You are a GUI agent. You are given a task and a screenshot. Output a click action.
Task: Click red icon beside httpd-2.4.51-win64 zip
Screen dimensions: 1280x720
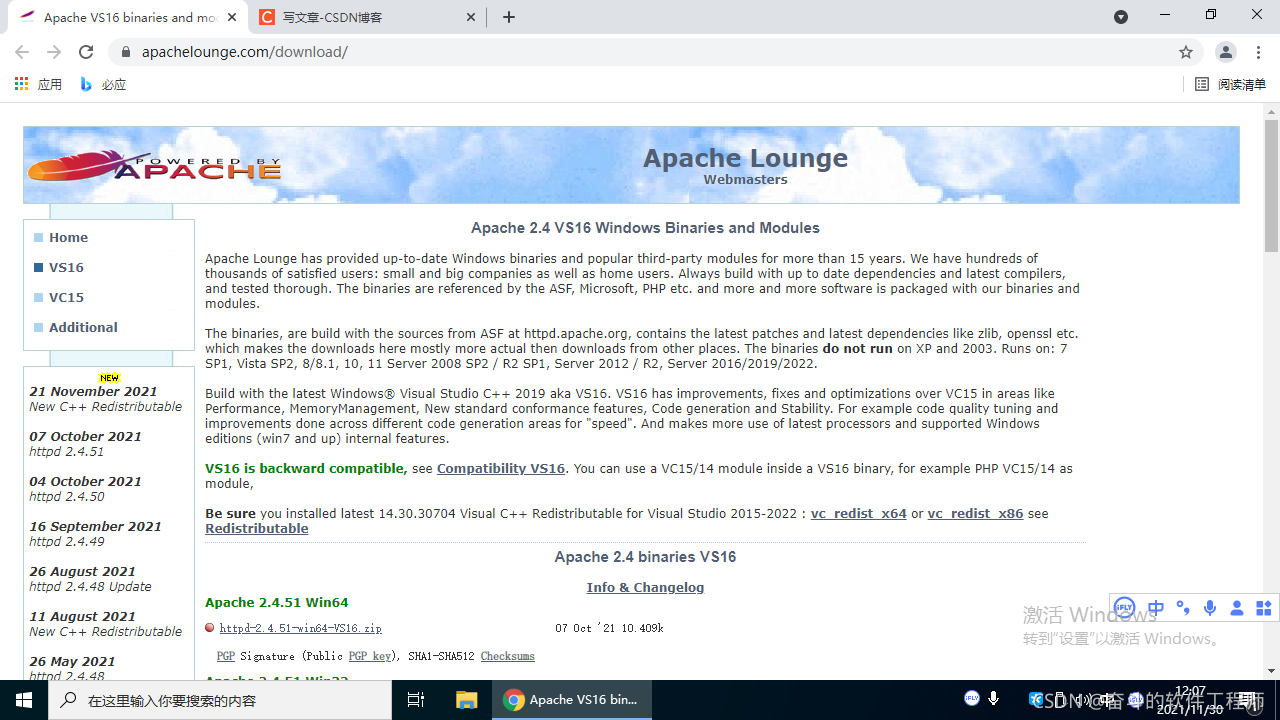[x=210, y=628]
